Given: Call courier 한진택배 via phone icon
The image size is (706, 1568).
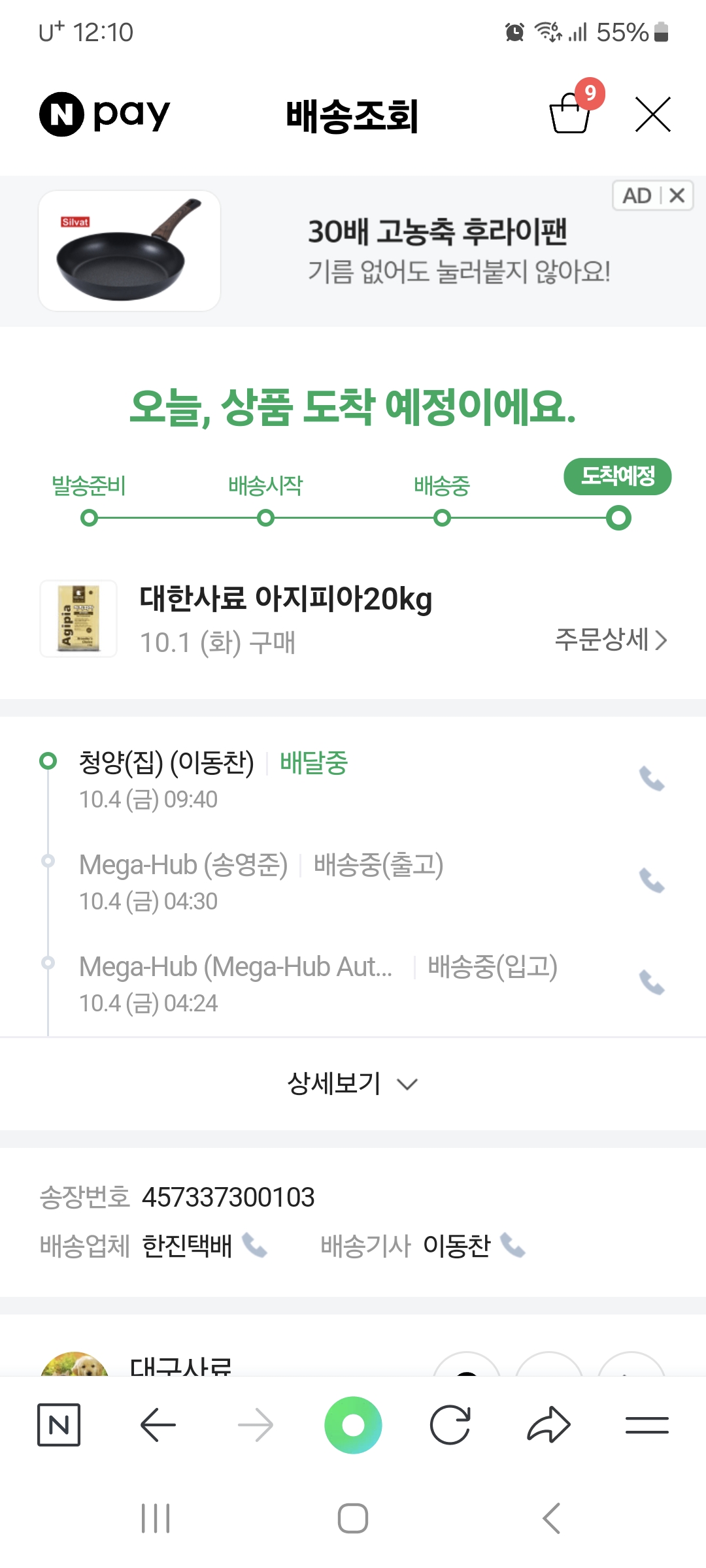Looking at the screenshot, I should (x=255, y=1245).
